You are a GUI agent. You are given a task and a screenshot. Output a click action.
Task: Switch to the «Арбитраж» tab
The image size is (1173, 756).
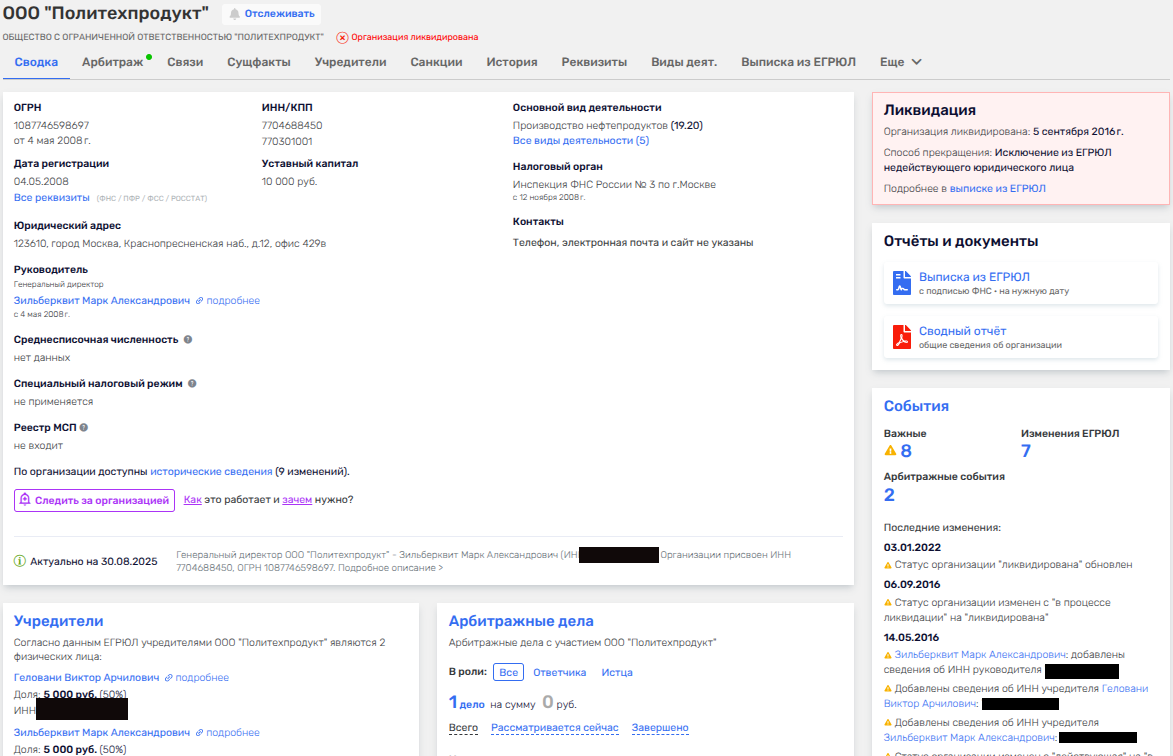click(x=112, y=62)
